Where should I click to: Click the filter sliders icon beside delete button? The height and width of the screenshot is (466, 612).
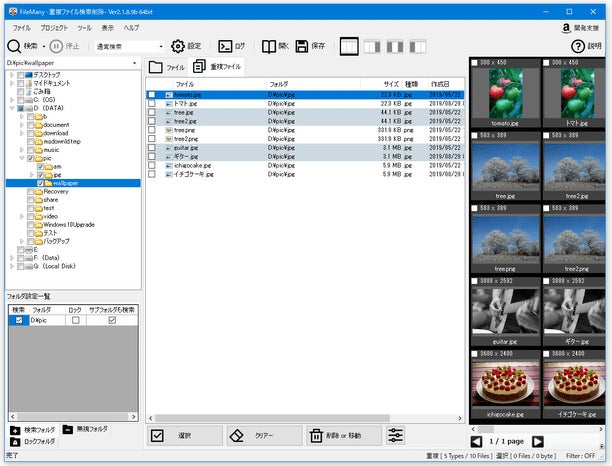click(x=397, y=435)
